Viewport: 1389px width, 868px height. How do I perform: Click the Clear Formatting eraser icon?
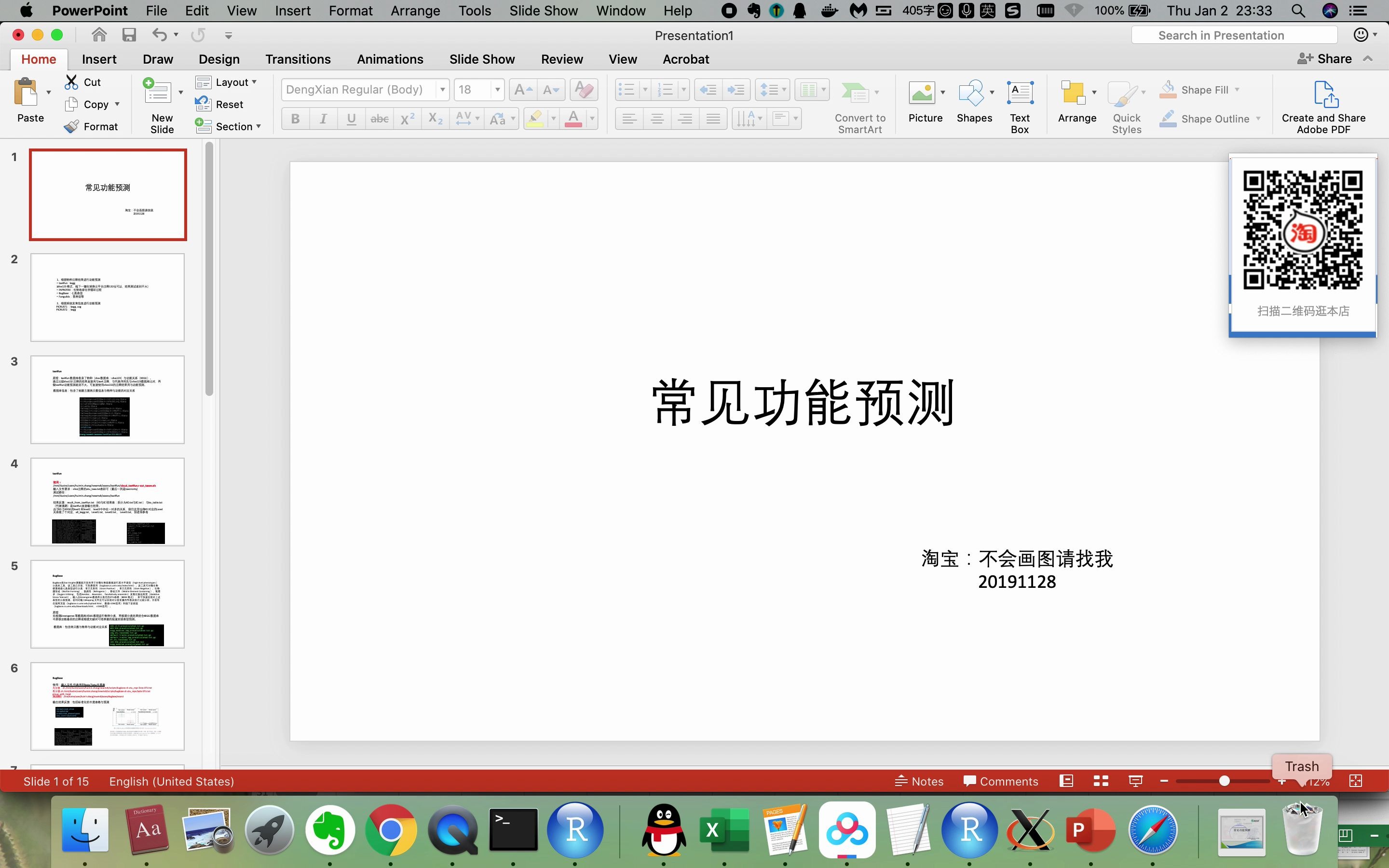pyautogui.click(x=584, y=90)
